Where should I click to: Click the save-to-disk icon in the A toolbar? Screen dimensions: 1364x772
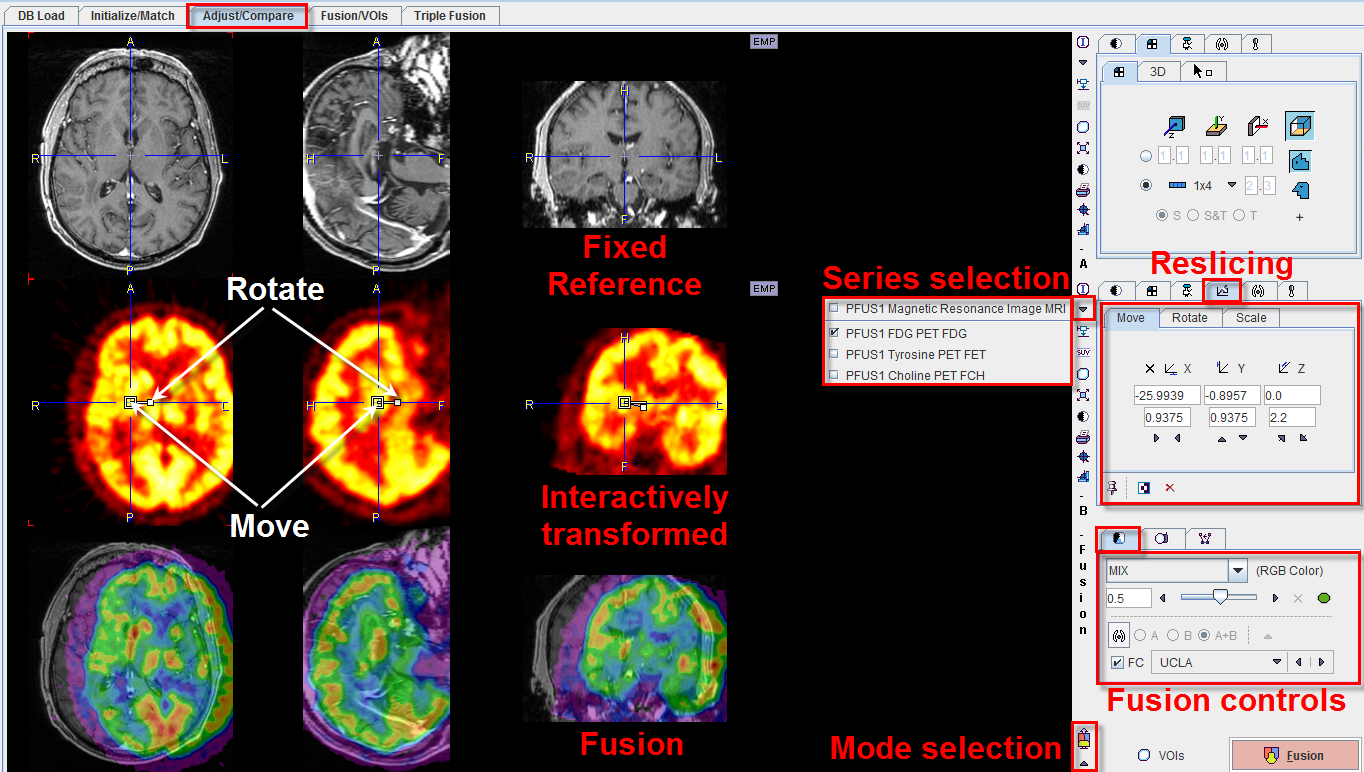[x=1083, y=84]
